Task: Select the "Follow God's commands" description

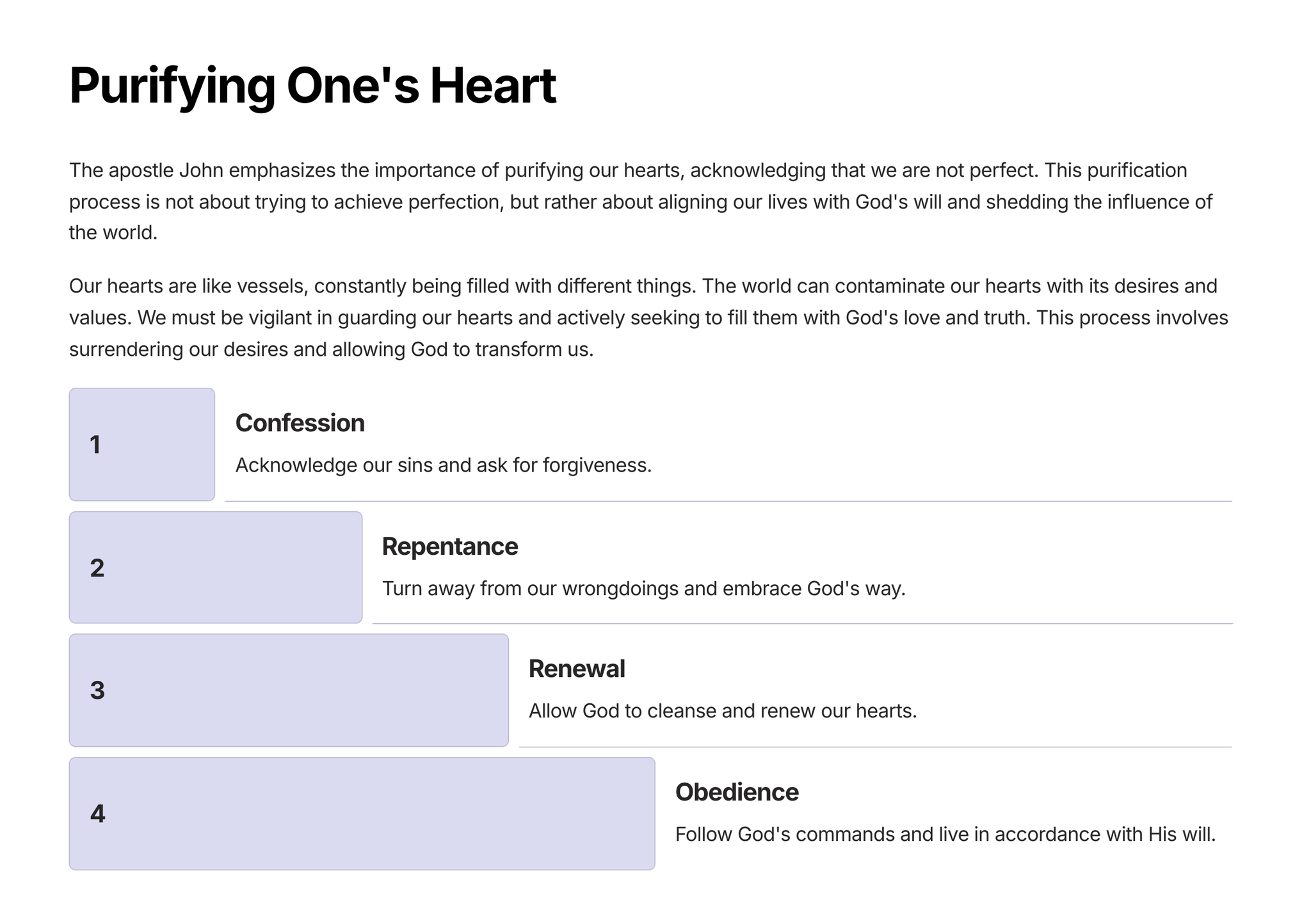Action: coord(945,834)
